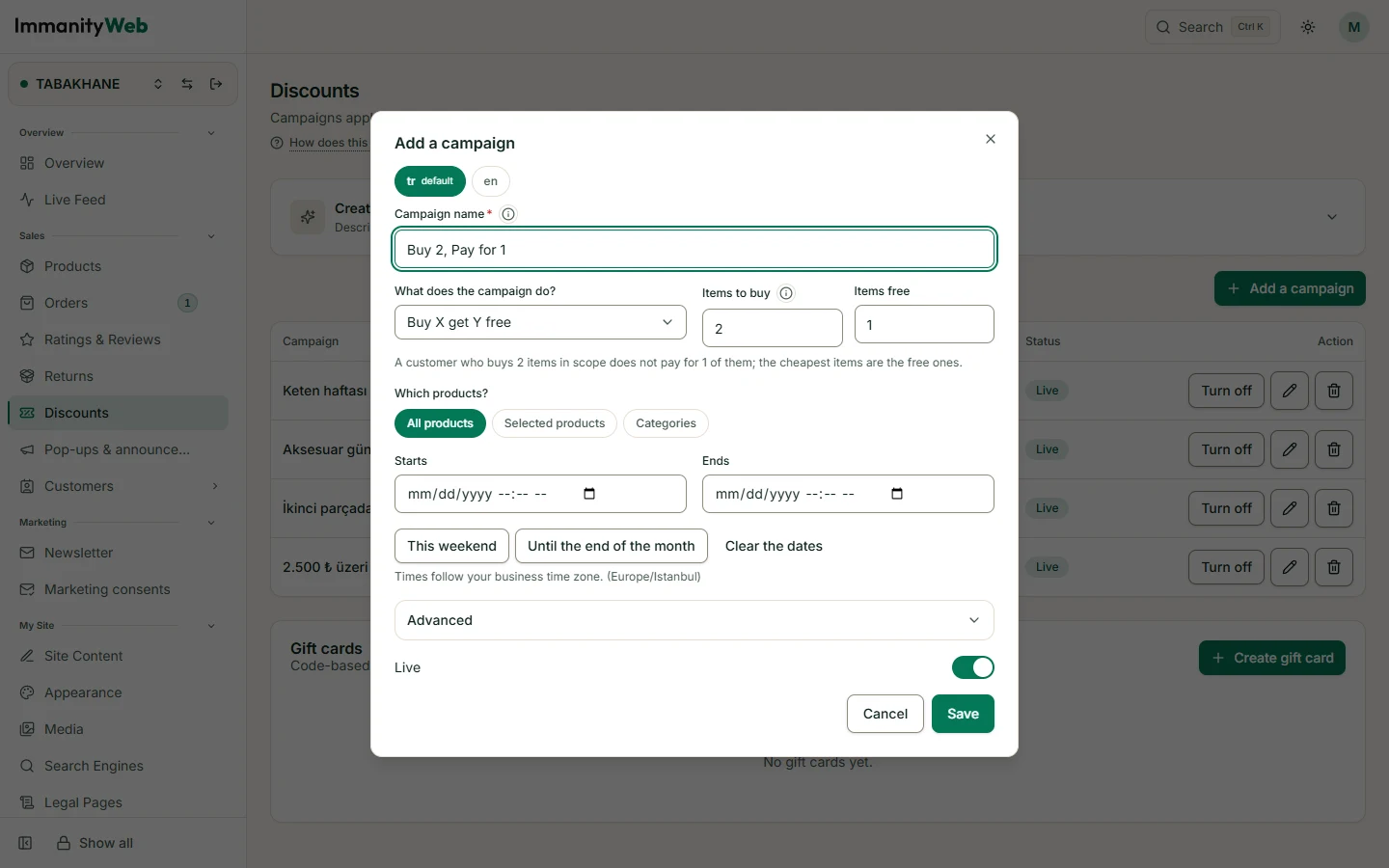Screen dimensions: 1389x868
Task: Click Until the end of the month
Action: 612,546
